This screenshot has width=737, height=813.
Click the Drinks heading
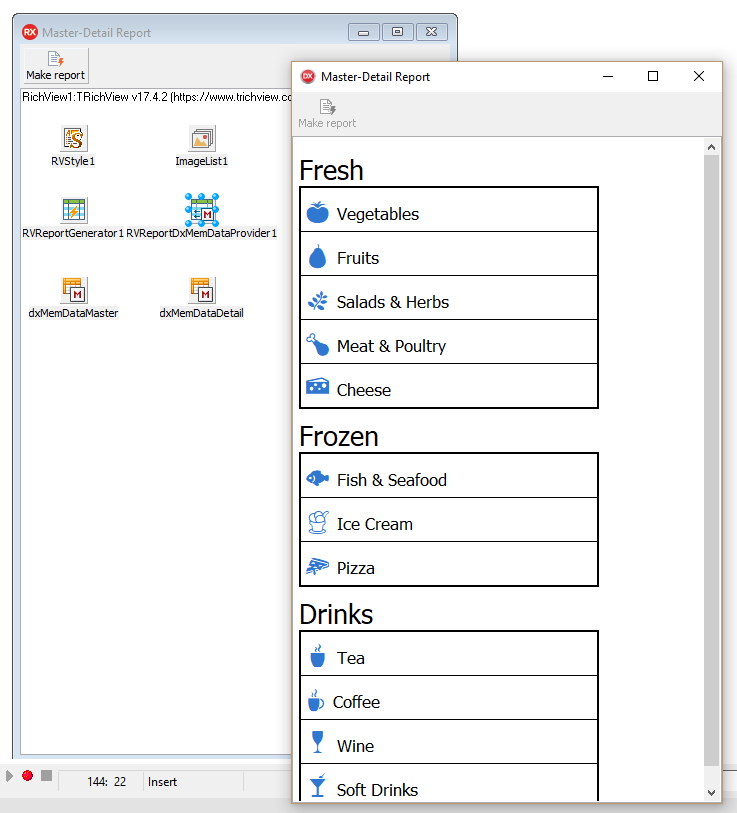point(336,614)
